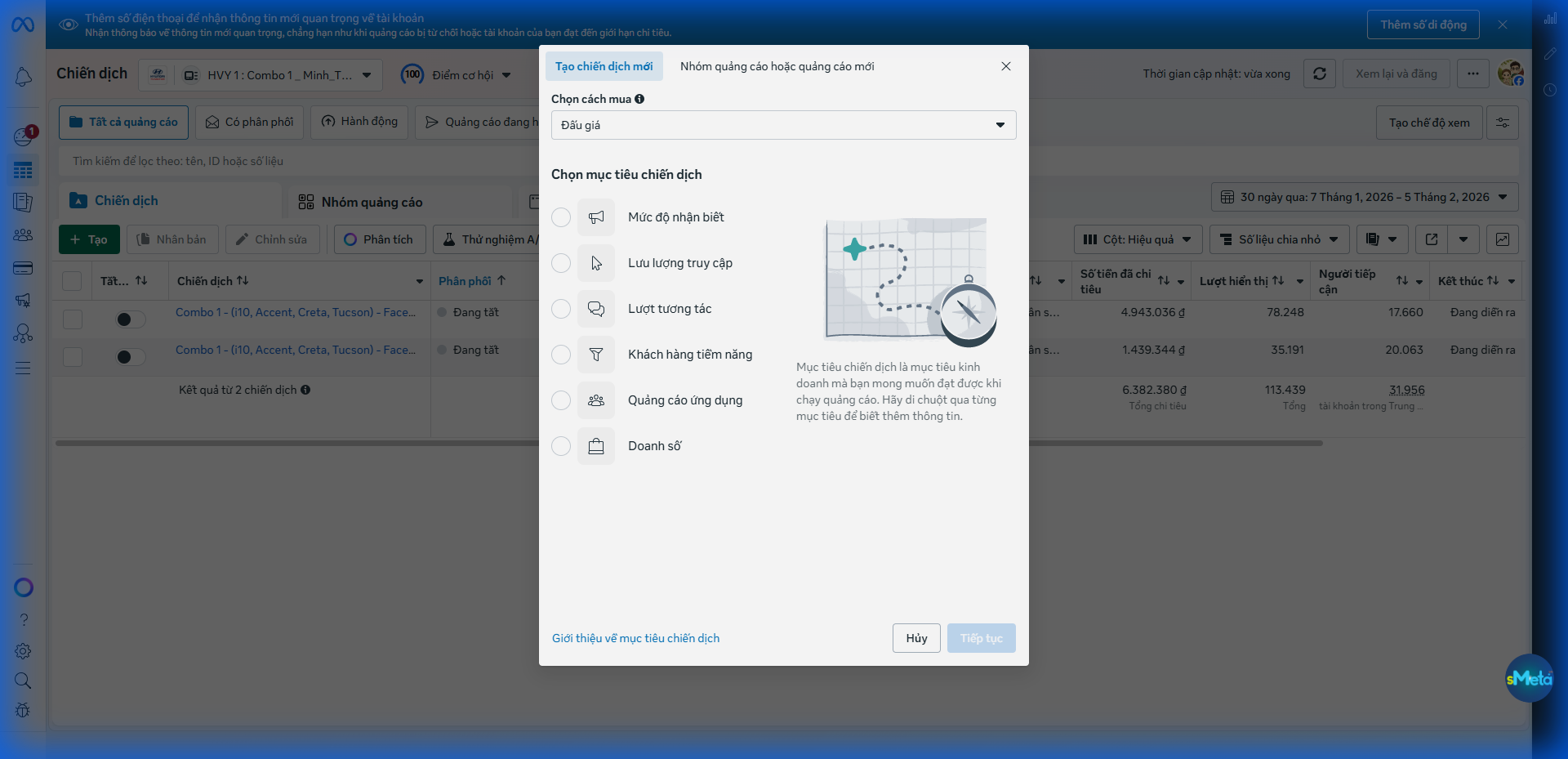Click the Meta logo icon in sidebar
Screen dimensions: 1568x759
click(x=23, y=25)
